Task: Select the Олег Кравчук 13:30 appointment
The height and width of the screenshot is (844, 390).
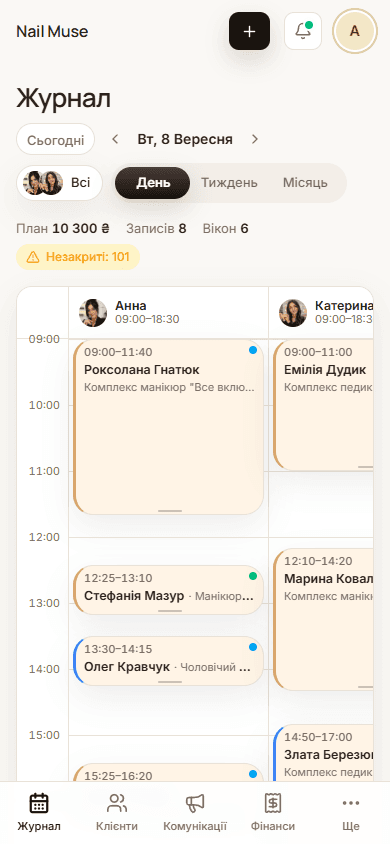Action: pos(168,661)
